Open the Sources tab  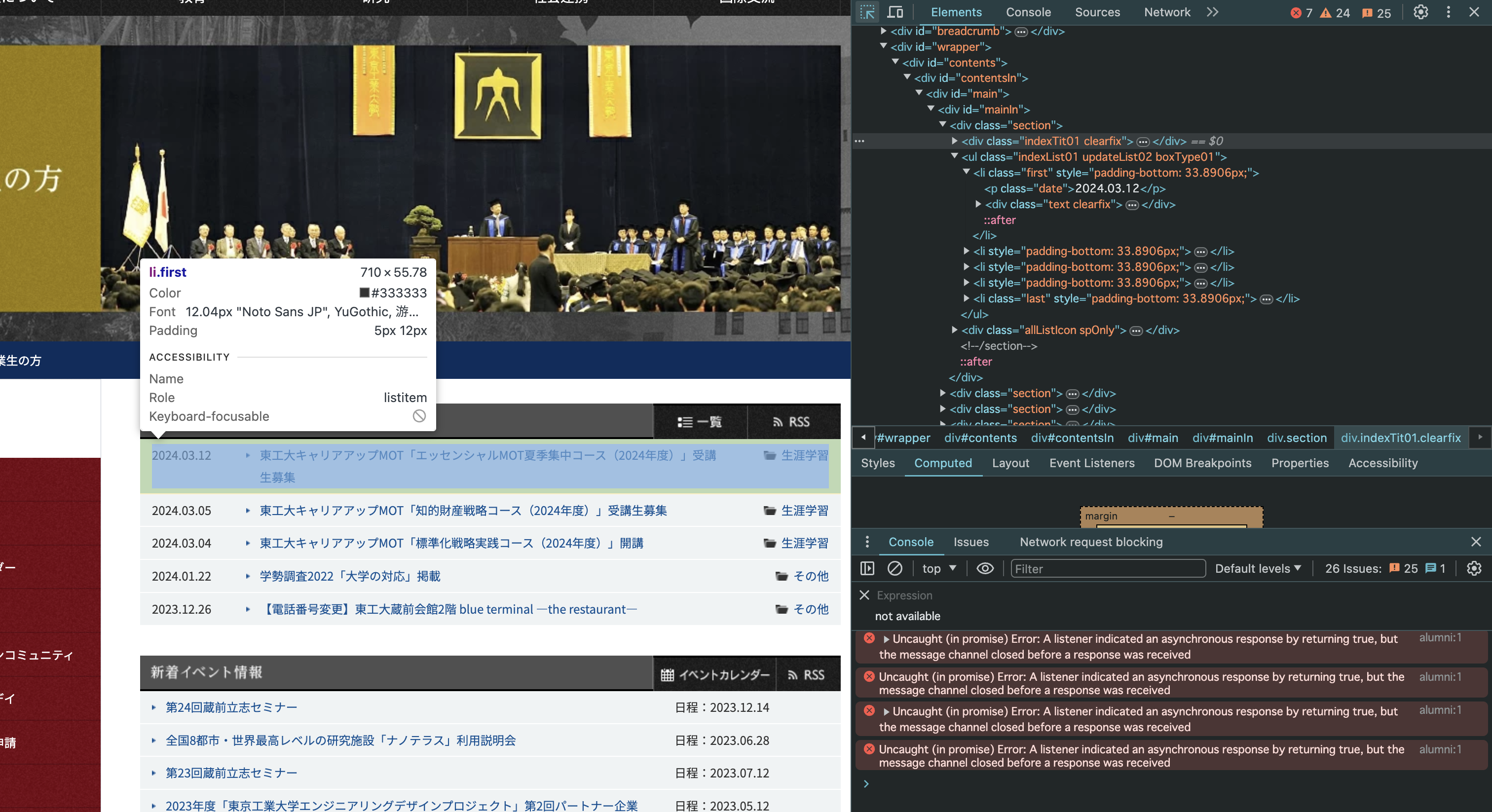pos(1097,12)
